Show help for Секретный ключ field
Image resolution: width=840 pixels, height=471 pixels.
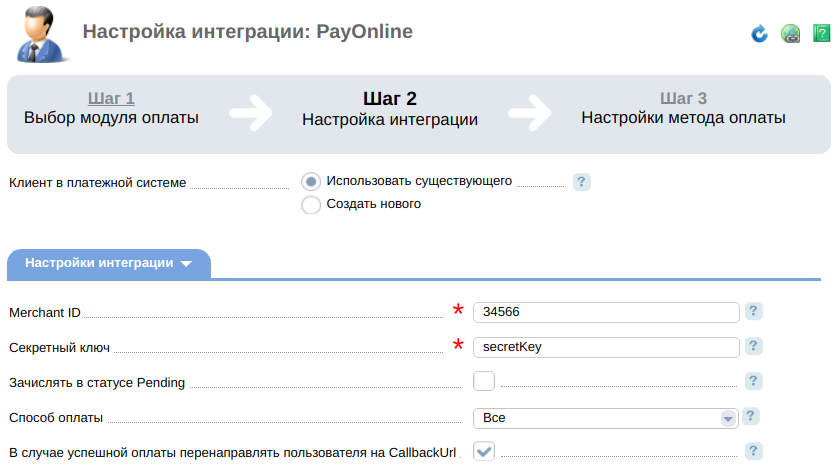point(753,346)
